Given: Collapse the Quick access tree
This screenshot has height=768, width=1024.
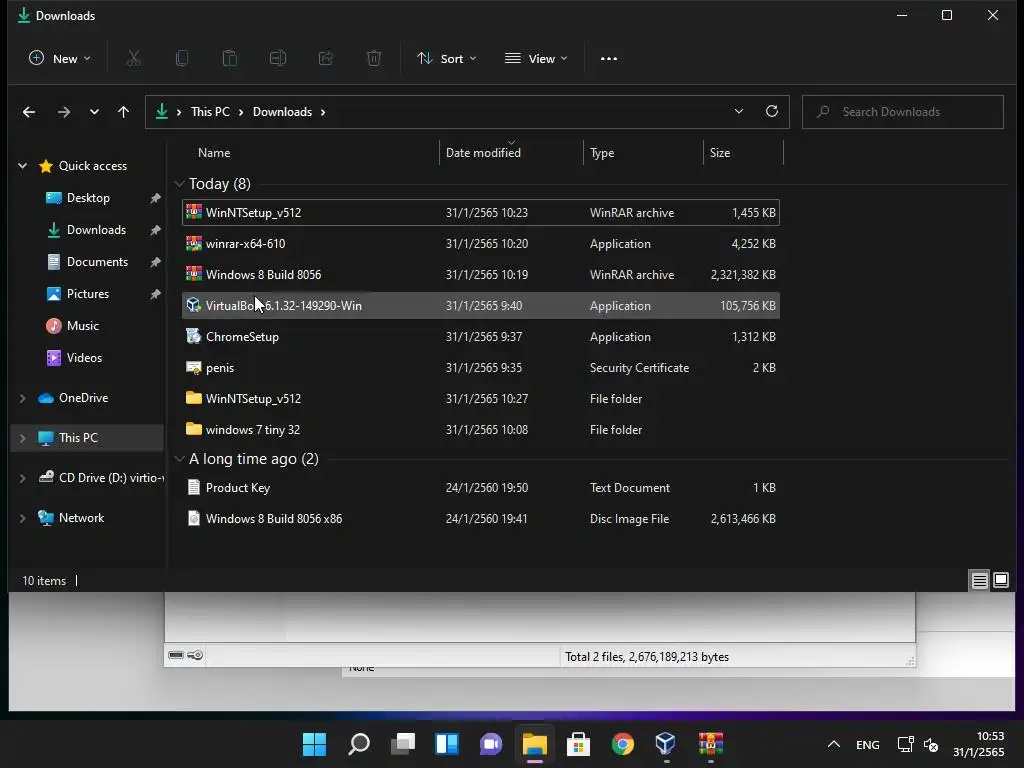Looking at the screenshot, I should pos(23,166).
